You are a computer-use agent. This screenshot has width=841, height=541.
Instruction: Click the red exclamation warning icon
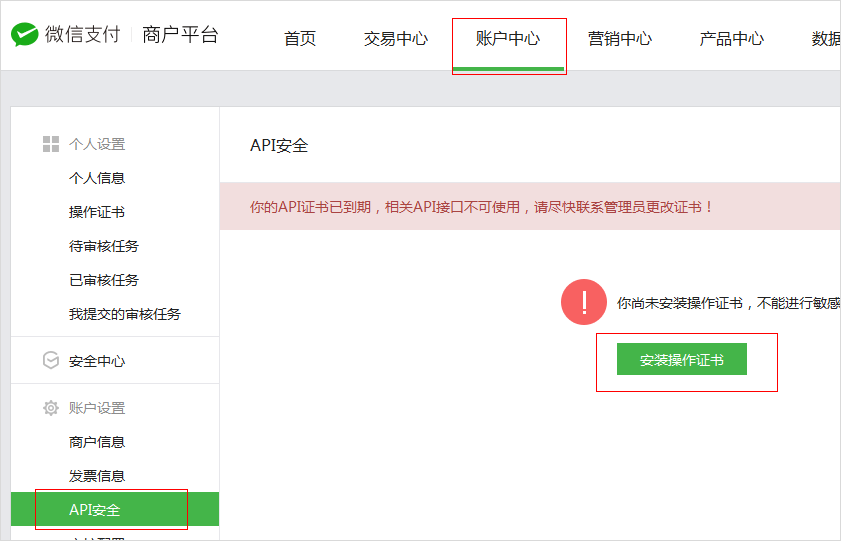(585, 301)
